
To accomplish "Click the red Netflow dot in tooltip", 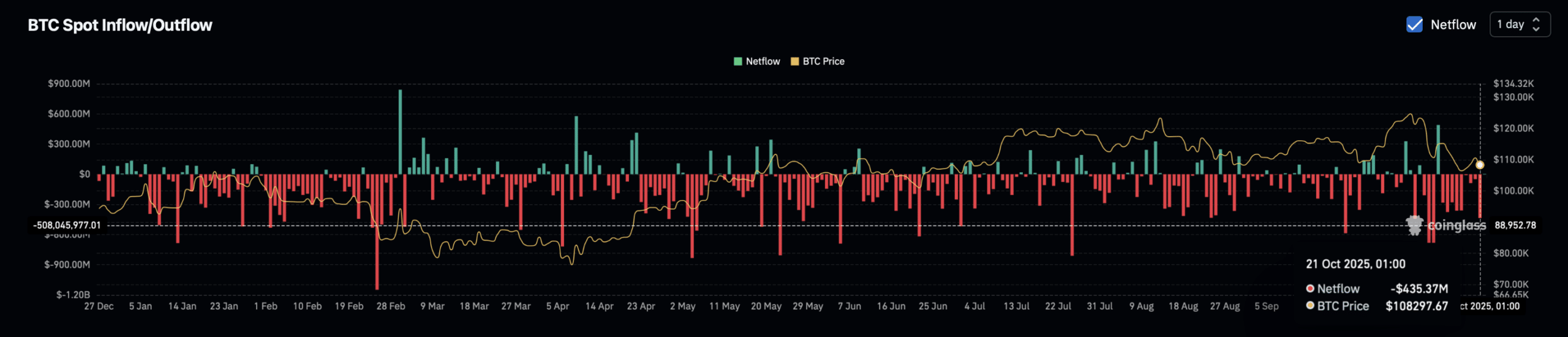I will (1310, 289).
